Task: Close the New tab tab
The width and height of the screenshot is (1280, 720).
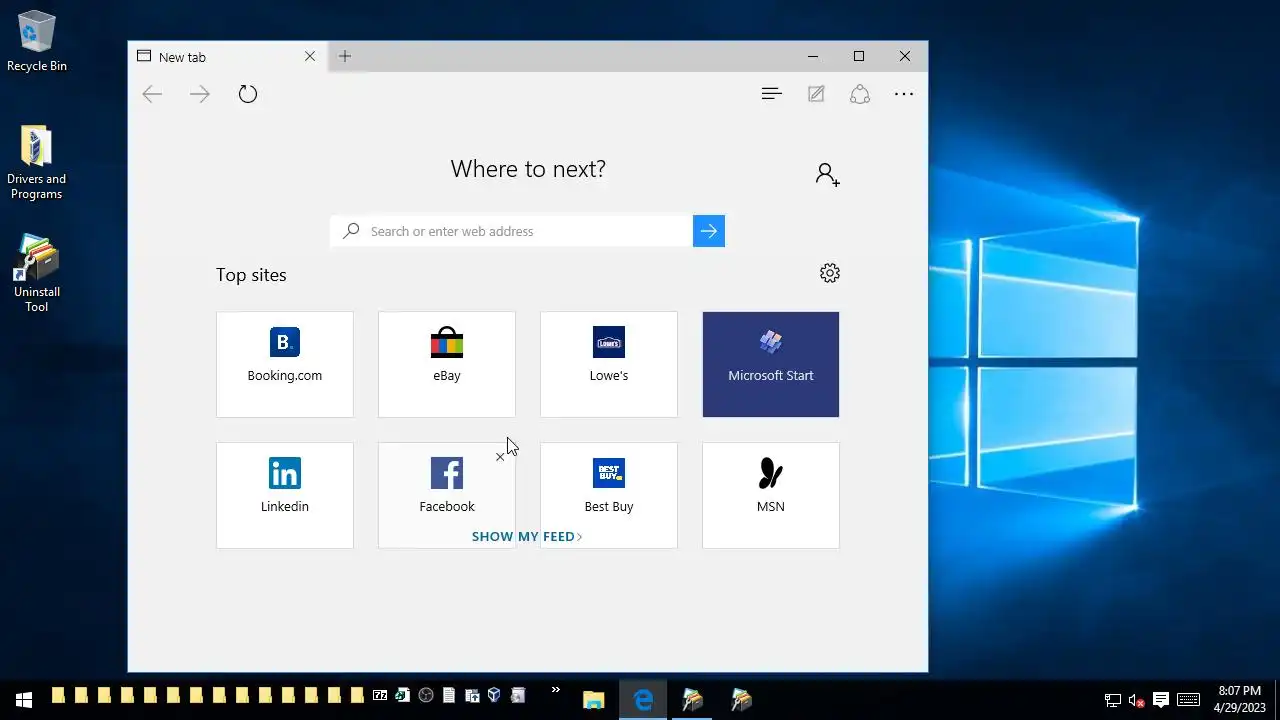Action: click(310, 56)
